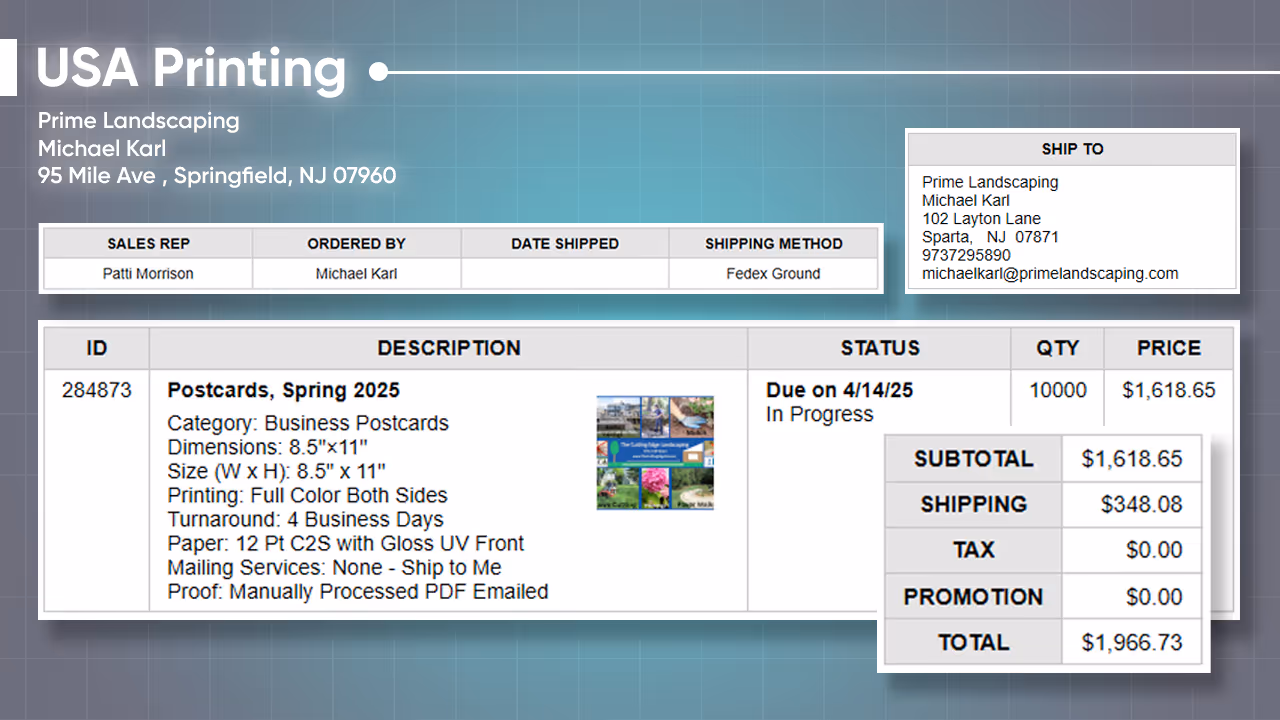Click the Due on 4/14/25 status text

839,390
